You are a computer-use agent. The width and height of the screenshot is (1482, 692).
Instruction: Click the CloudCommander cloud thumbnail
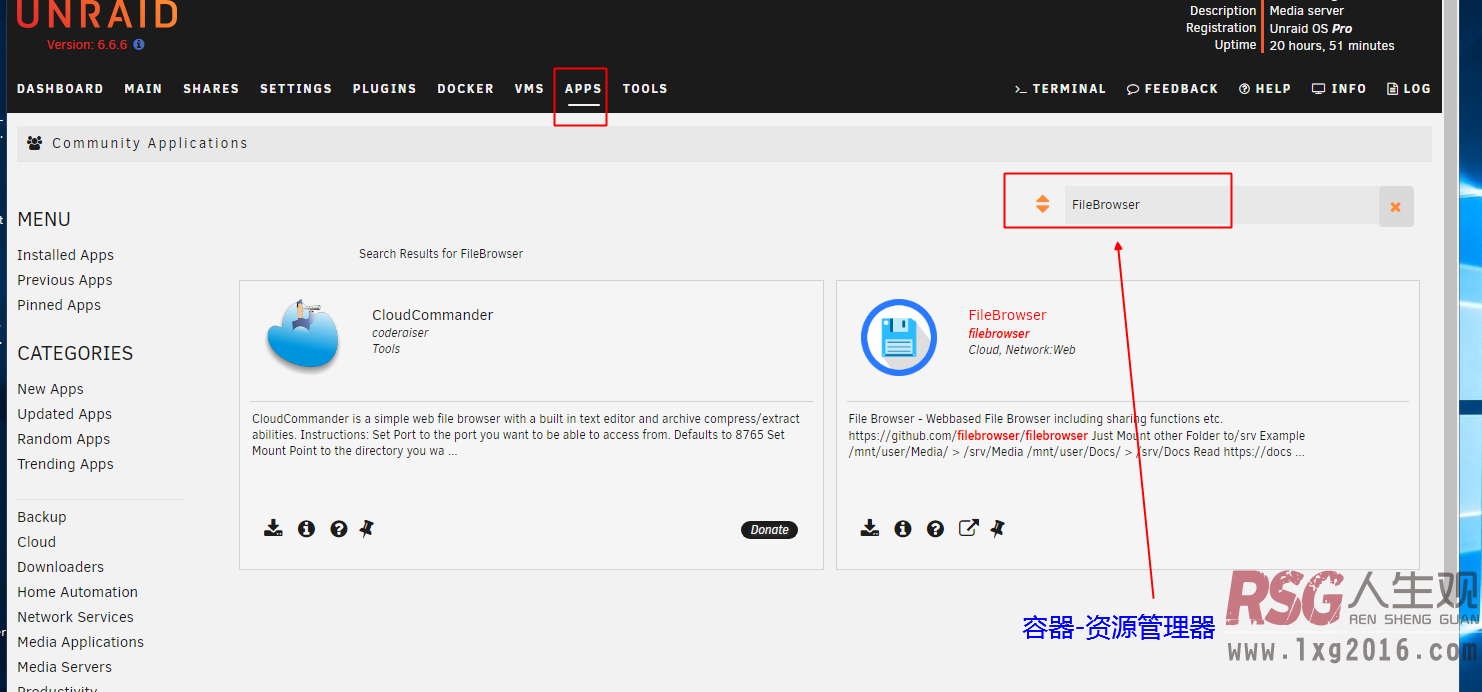tap(304, 336)
